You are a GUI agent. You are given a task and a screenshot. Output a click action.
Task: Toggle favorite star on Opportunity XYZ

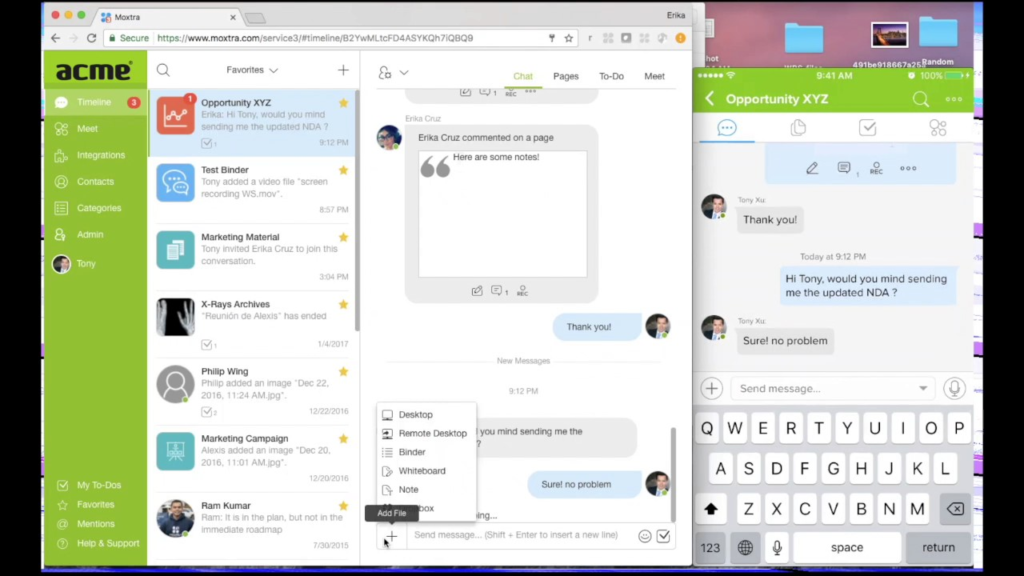click(344, 103)
